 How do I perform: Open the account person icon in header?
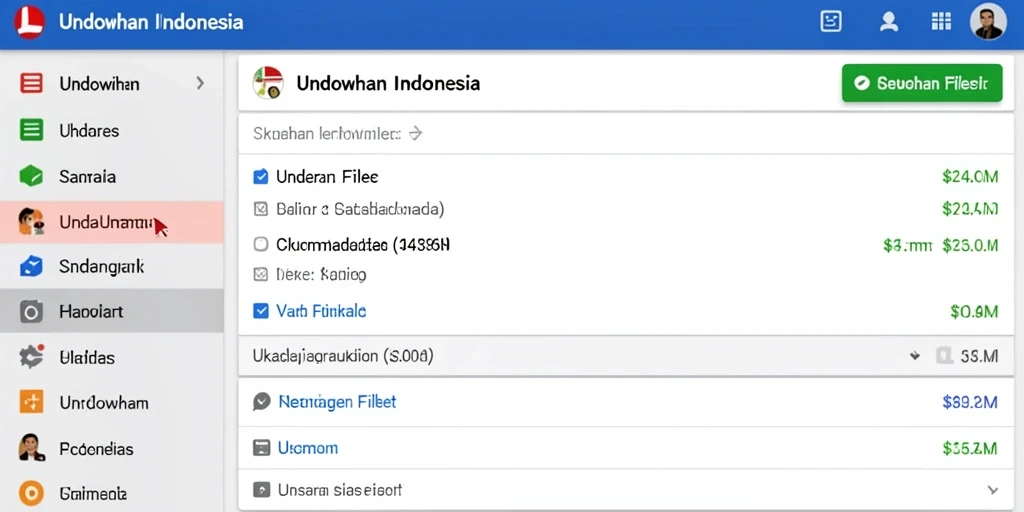coord(888,22)
